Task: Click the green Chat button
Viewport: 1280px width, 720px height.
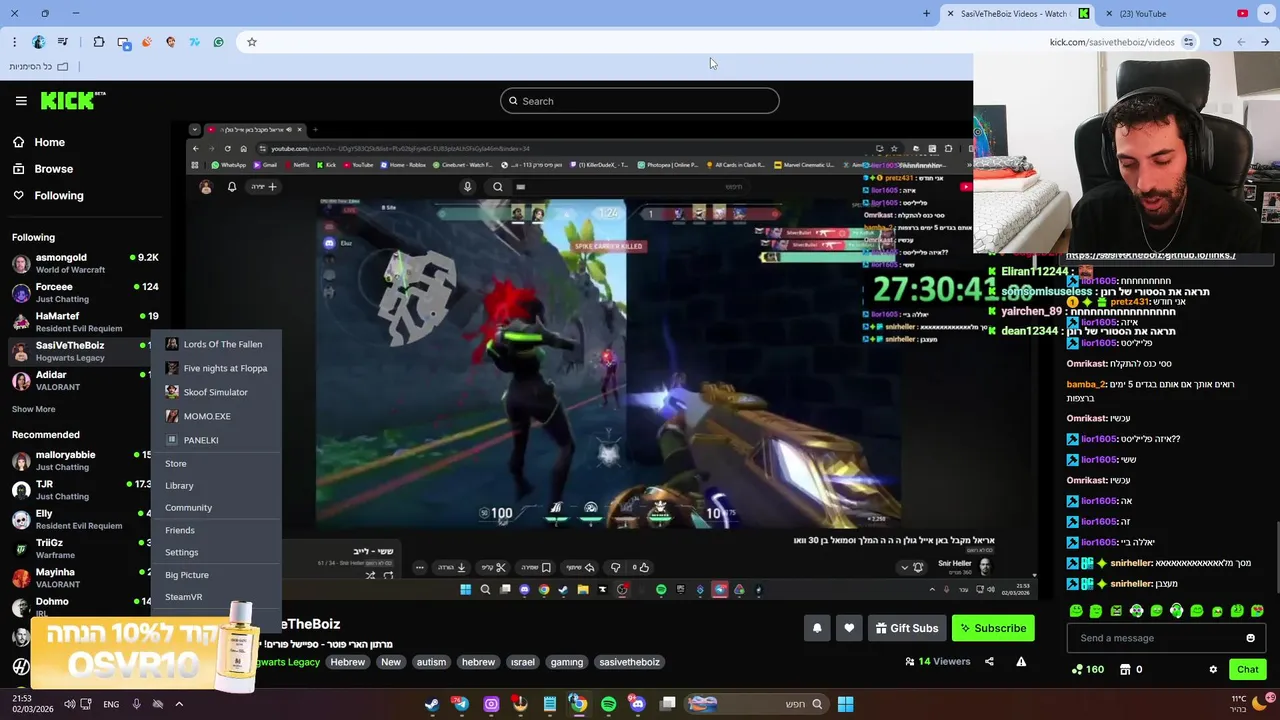Action: [x=1247, y=670]
